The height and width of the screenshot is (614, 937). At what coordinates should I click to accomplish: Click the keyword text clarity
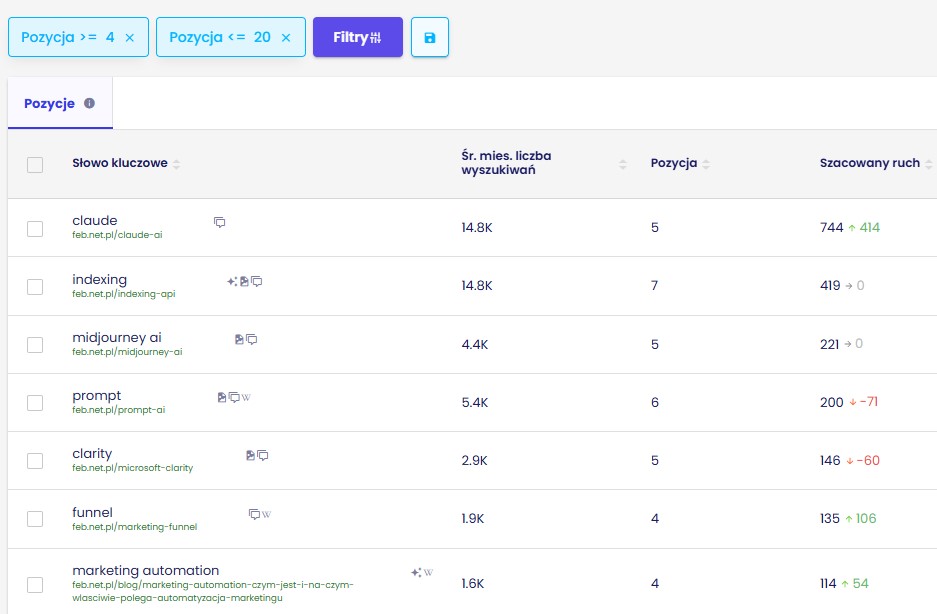[x=92, y=454]
